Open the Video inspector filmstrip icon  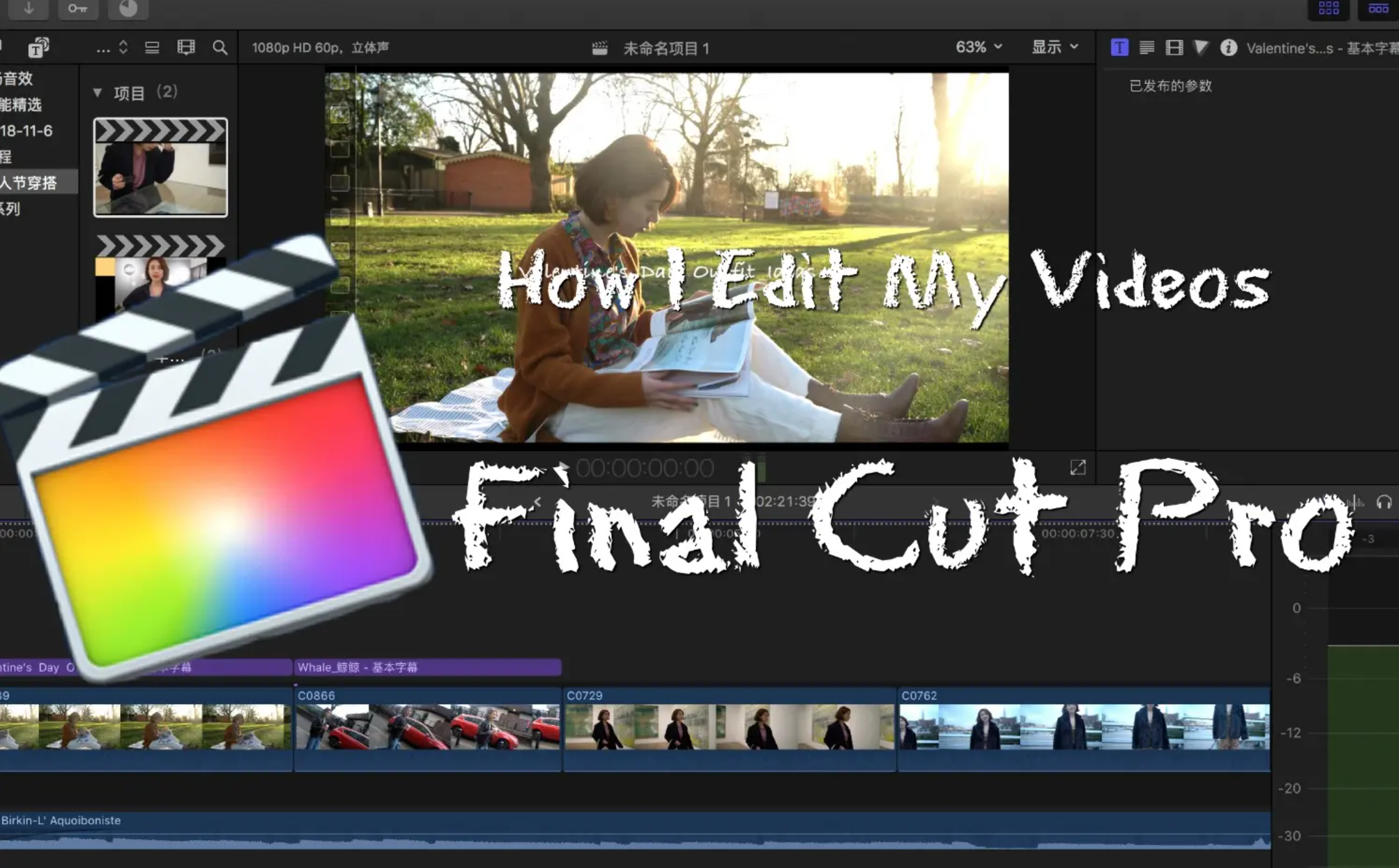(x=1174, y=47)
